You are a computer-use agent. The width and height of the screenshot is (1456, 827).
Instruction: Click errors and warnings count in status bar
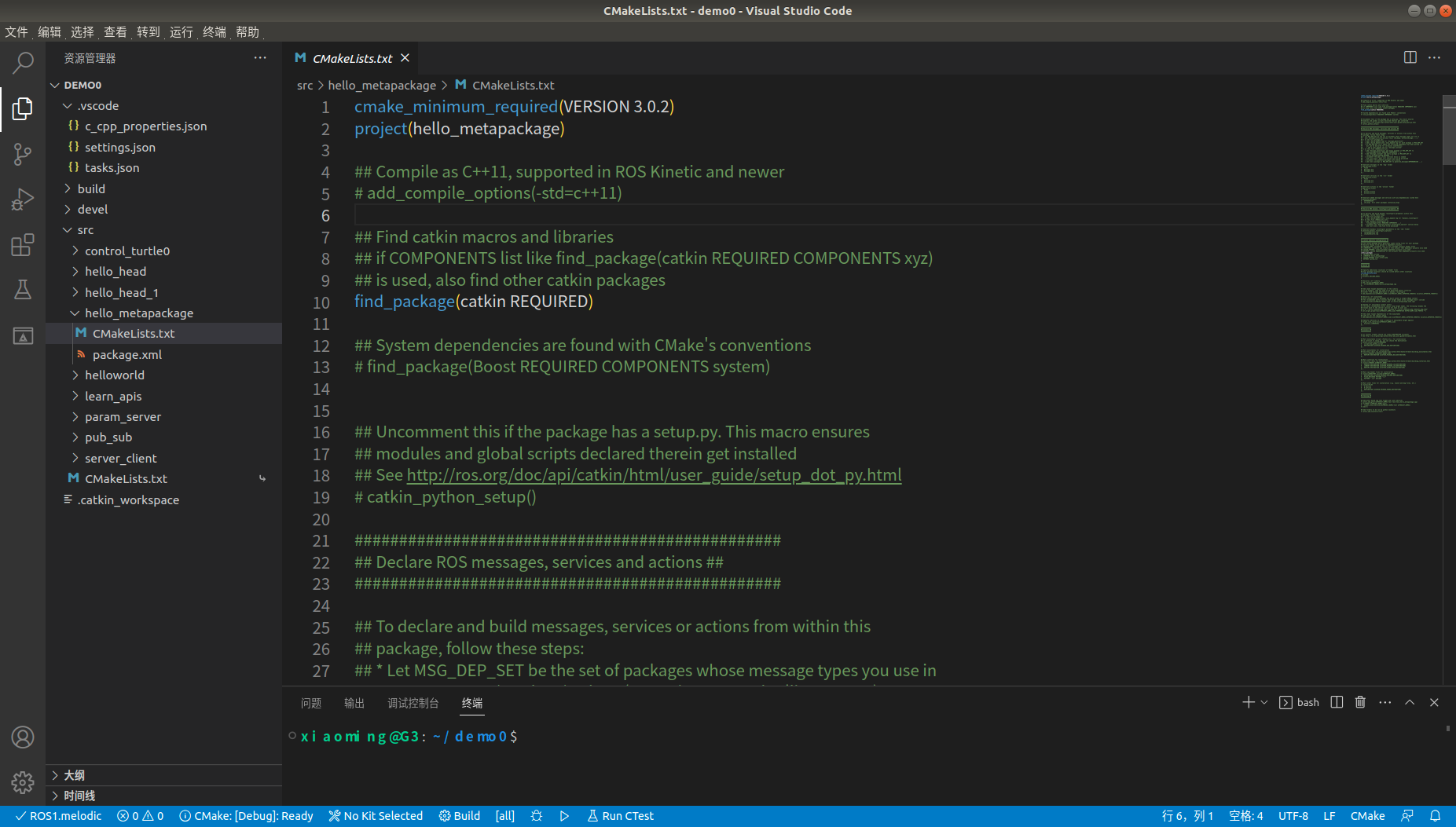tap(140, 816)
